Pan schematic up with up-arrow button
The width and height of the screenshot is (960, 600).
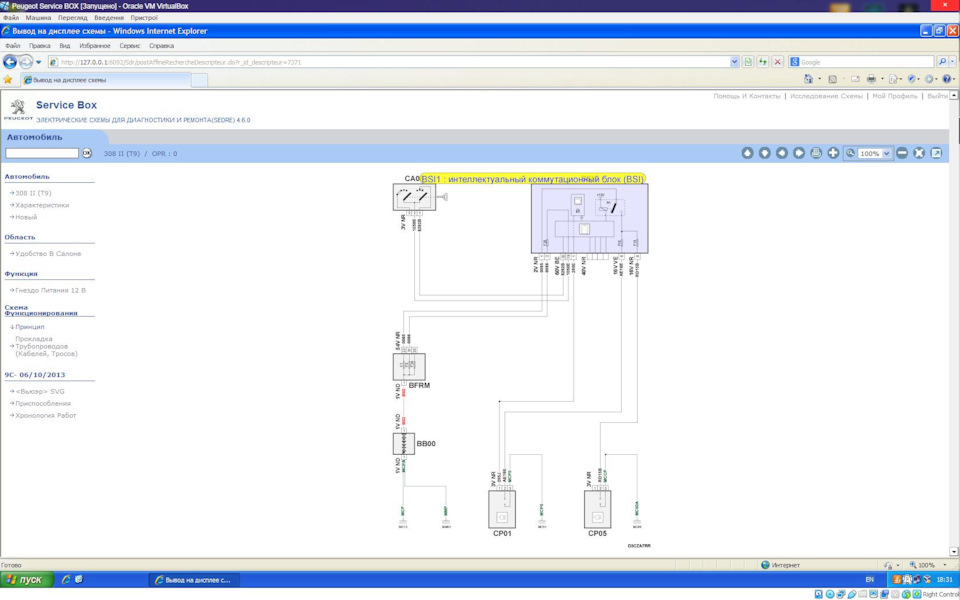coord(747,153)
